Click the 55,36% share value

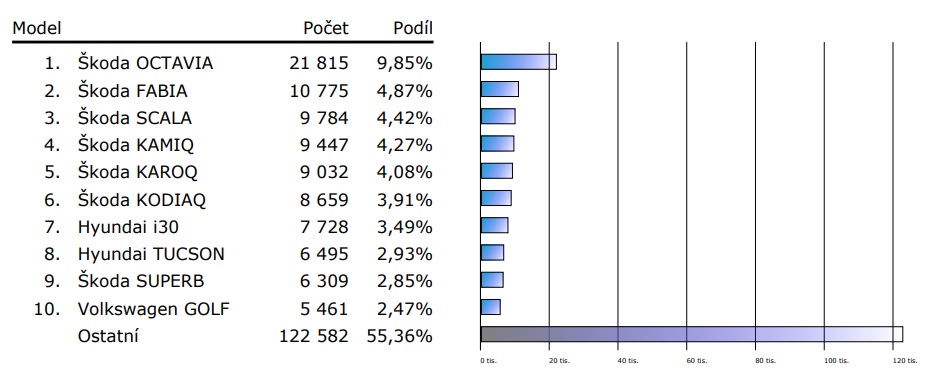[x=399, y=336]
